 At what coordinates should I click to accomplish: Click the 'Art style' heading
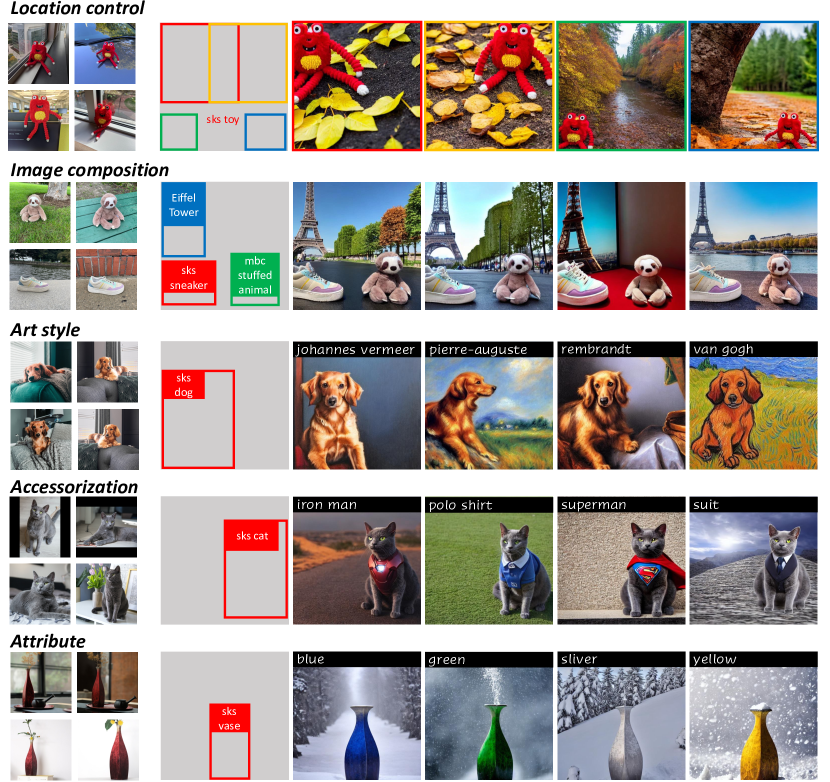click(x=45, y=330)
